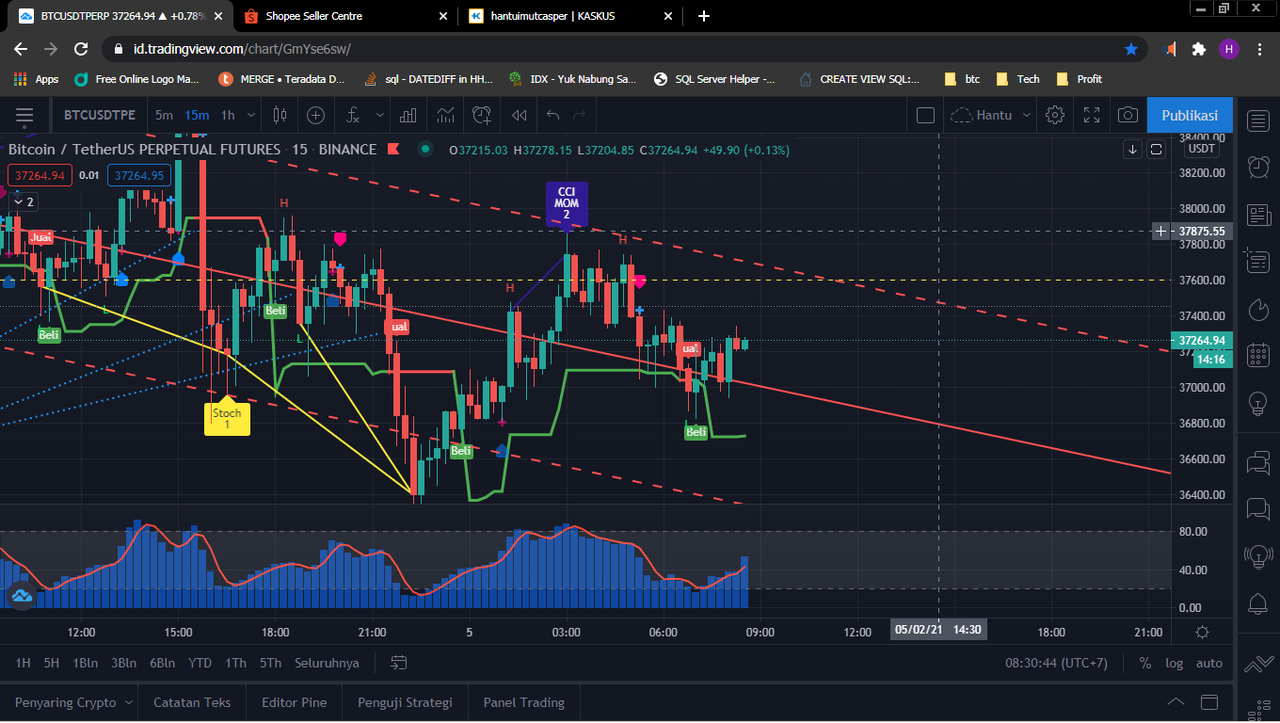Click the blue buy price 37264.95 button
The height and width of the screenshot is (723, 1280).
[x=139, y=175]
